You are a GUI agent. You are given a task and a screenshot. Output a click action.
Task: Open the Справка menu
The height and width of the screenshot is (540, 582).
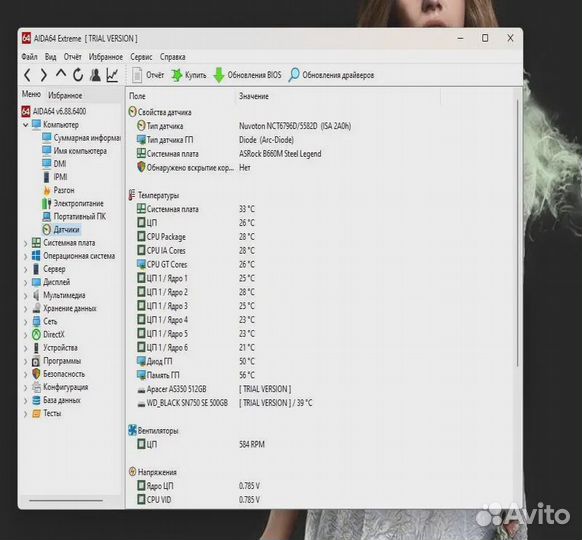(x=173, y=57)
